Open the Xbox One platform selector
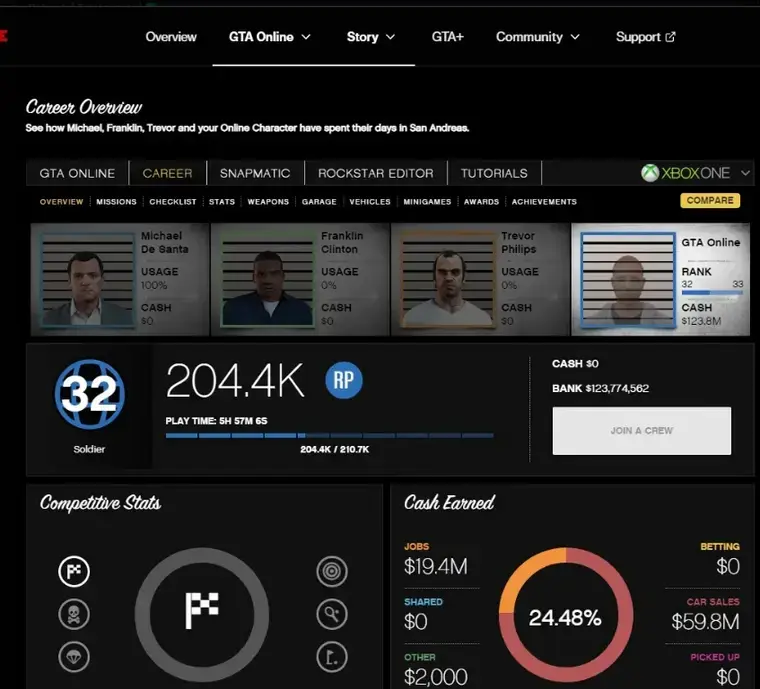The image size is (760, 689). (x=695, y=173)
